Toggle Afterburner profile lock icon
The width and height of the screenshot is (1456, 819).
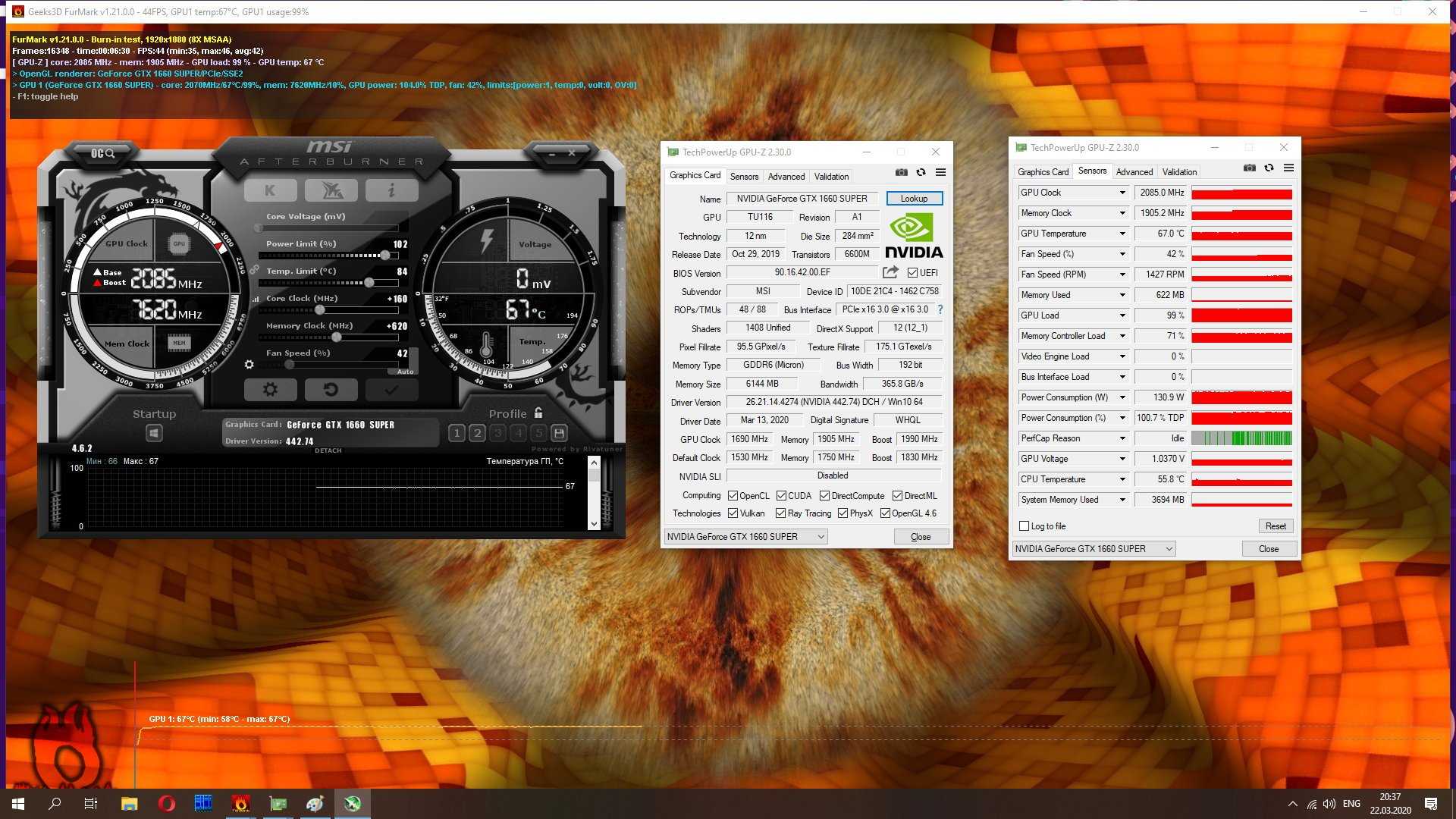coord(538,413)
